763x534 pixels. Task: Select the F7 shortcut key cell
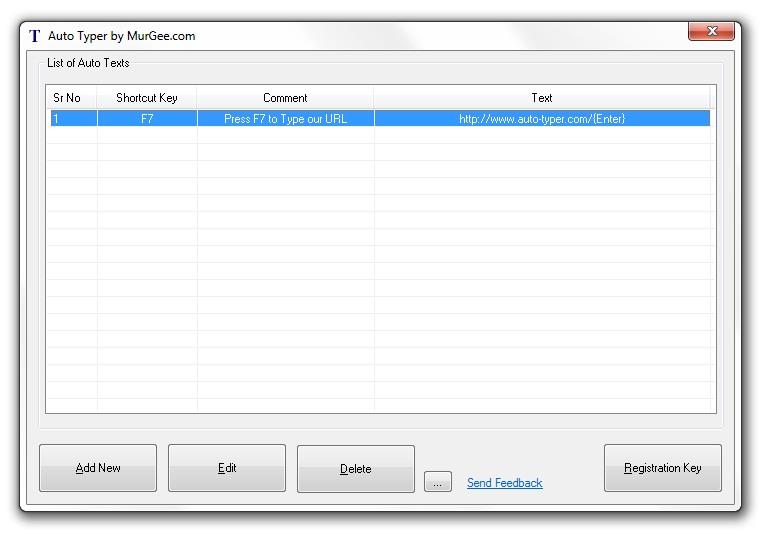[x=147, y=118]
